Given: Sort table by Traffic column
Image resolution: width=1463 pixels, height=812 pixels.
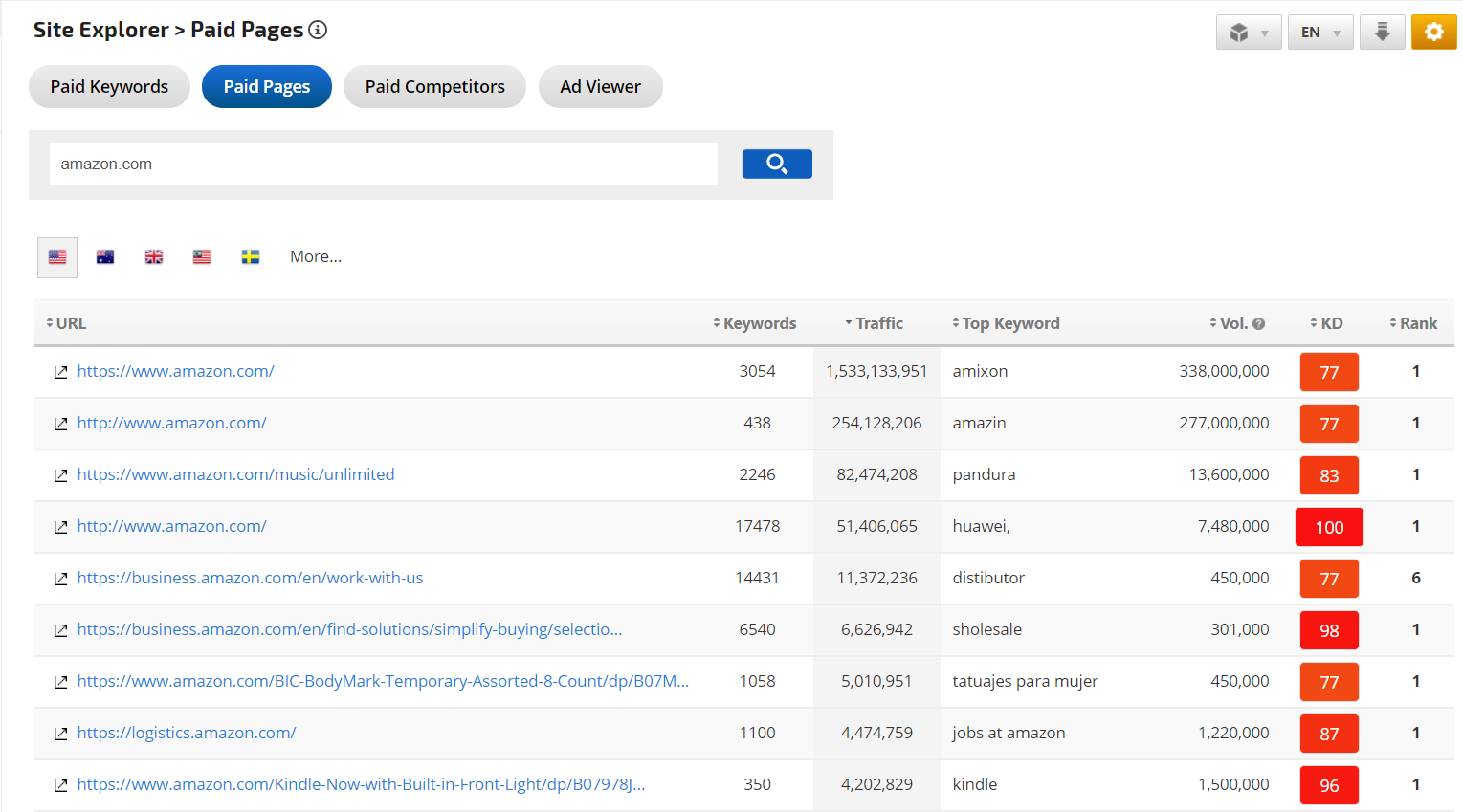Looking at the screenshot, I should 878,323.
